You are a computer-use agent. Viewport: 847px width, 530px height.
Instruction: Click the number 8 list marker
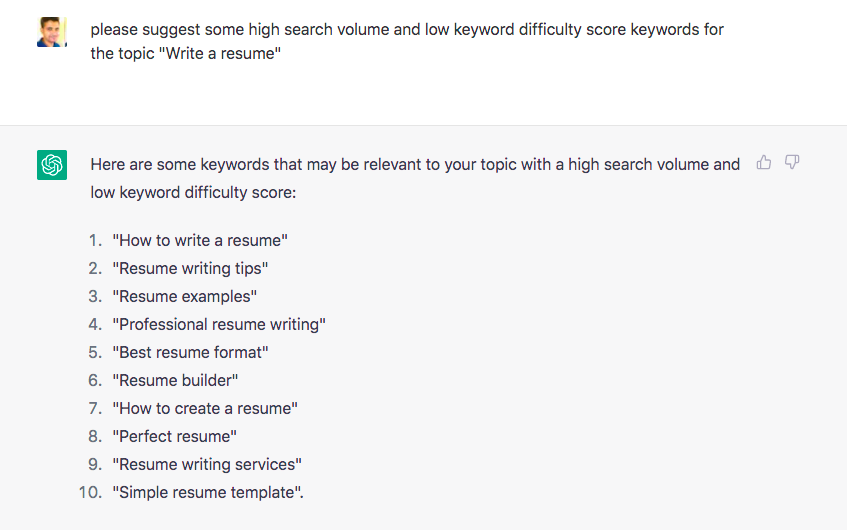[96, 436]
